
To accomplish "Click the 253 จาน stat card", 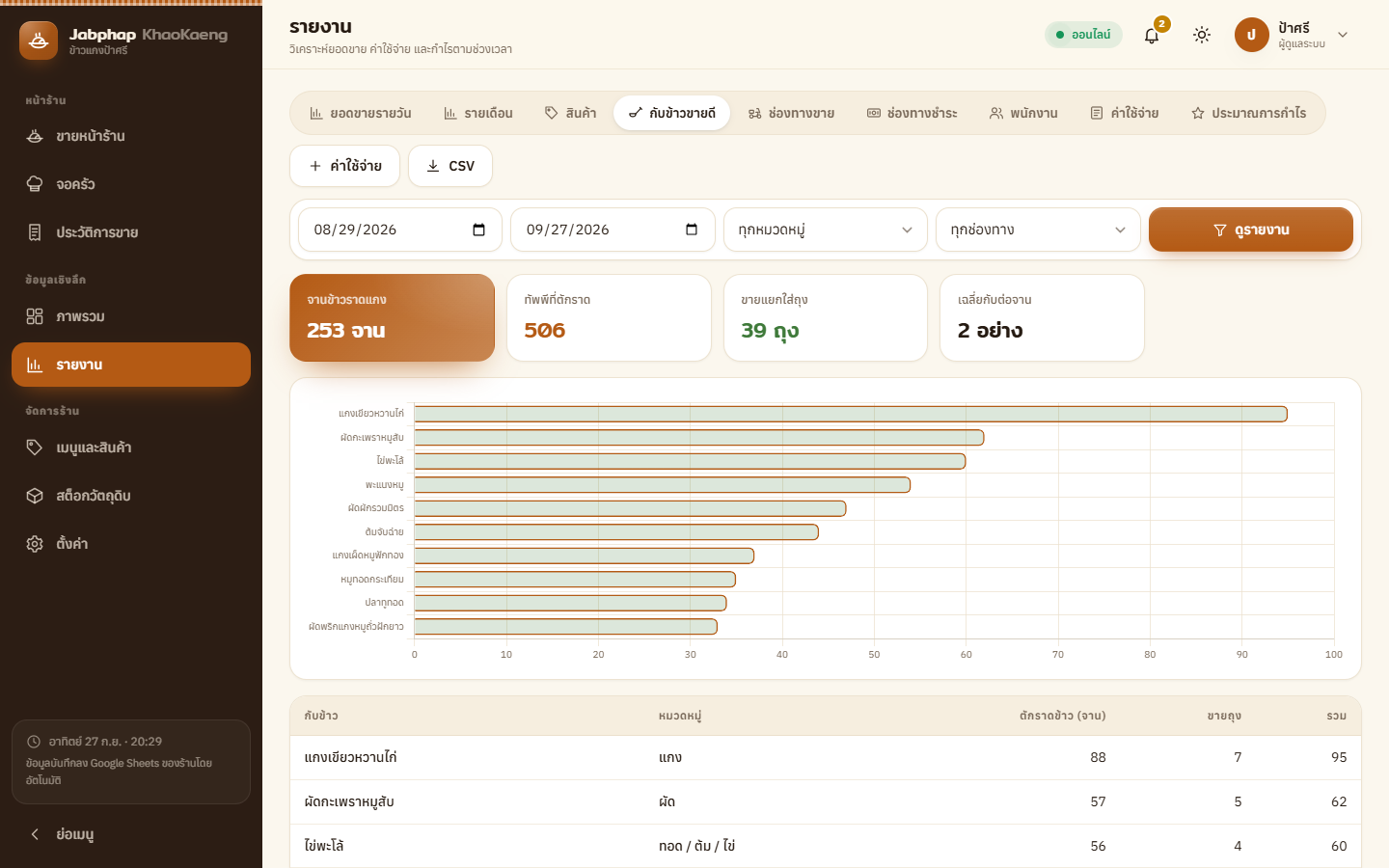I will 393,318.
